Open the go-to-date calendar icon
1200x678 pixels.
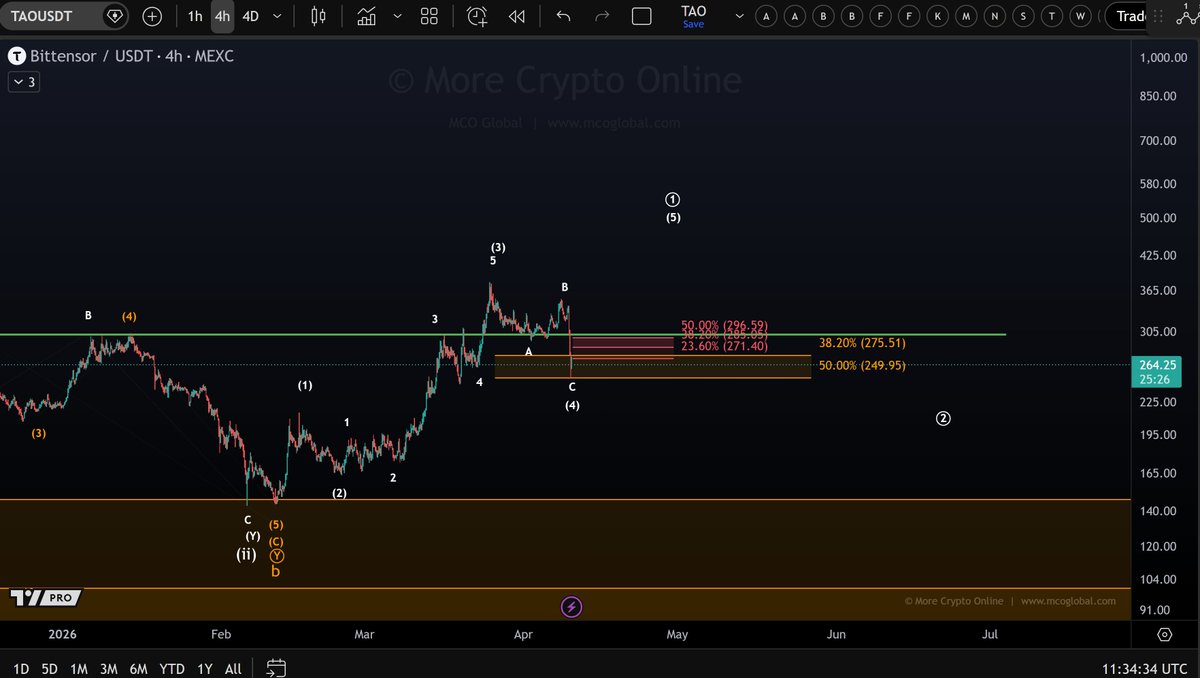277,668
